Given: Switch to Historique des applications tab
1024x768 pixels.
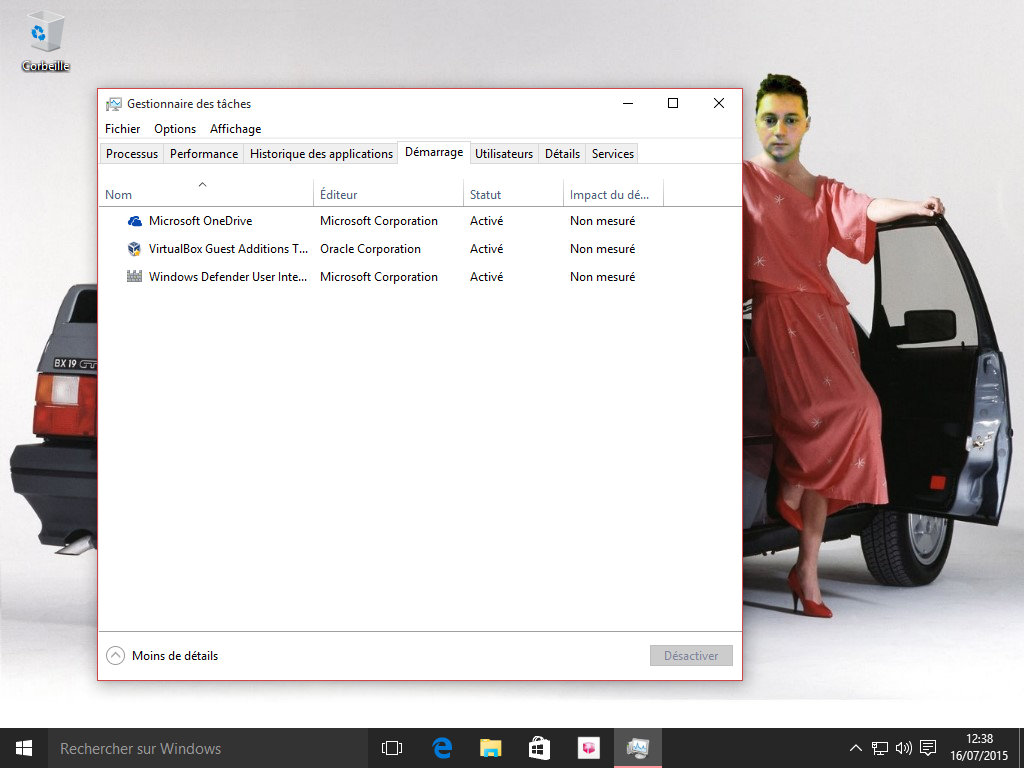Looking at the screenshot, I should click(x=321, y=154).
